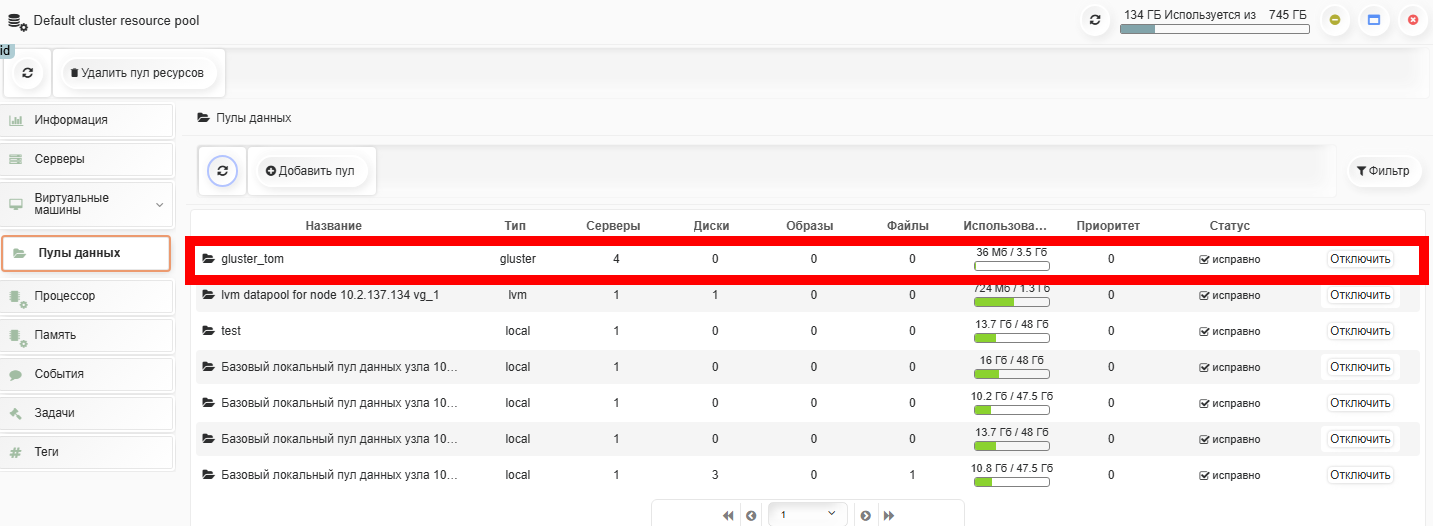Select the Пулы данных menu item
This screenshot has height=526, width=1433.
pos(85,253)
